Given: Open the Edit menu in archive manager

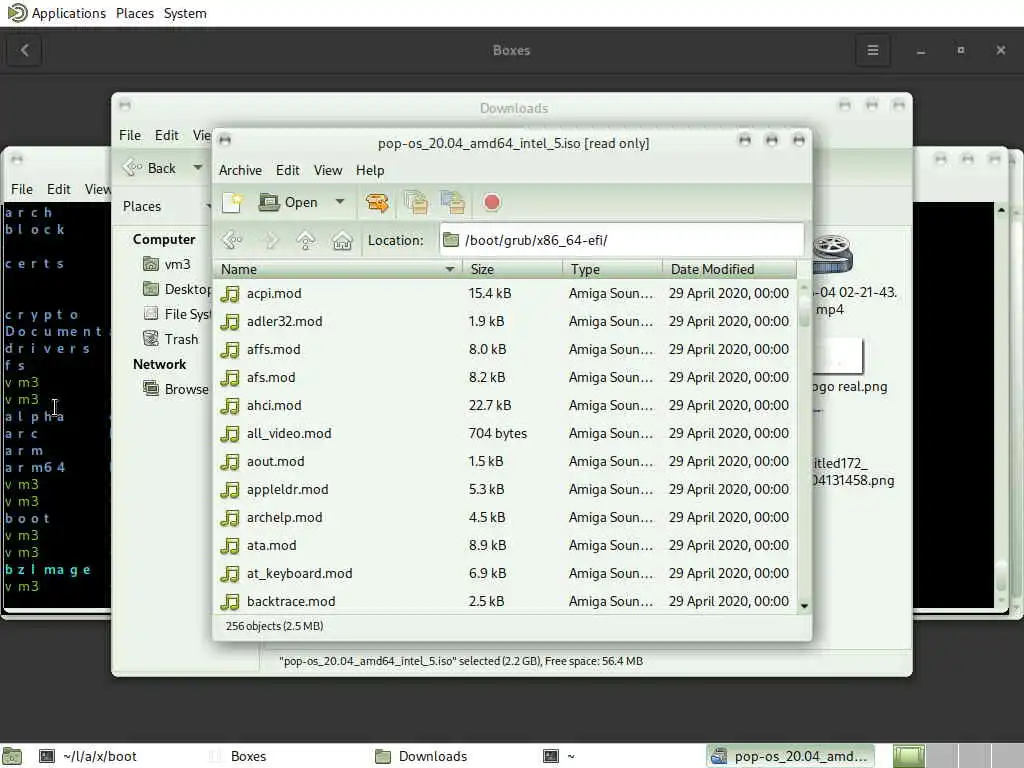Looking at the screenshot, I should 287,170.
